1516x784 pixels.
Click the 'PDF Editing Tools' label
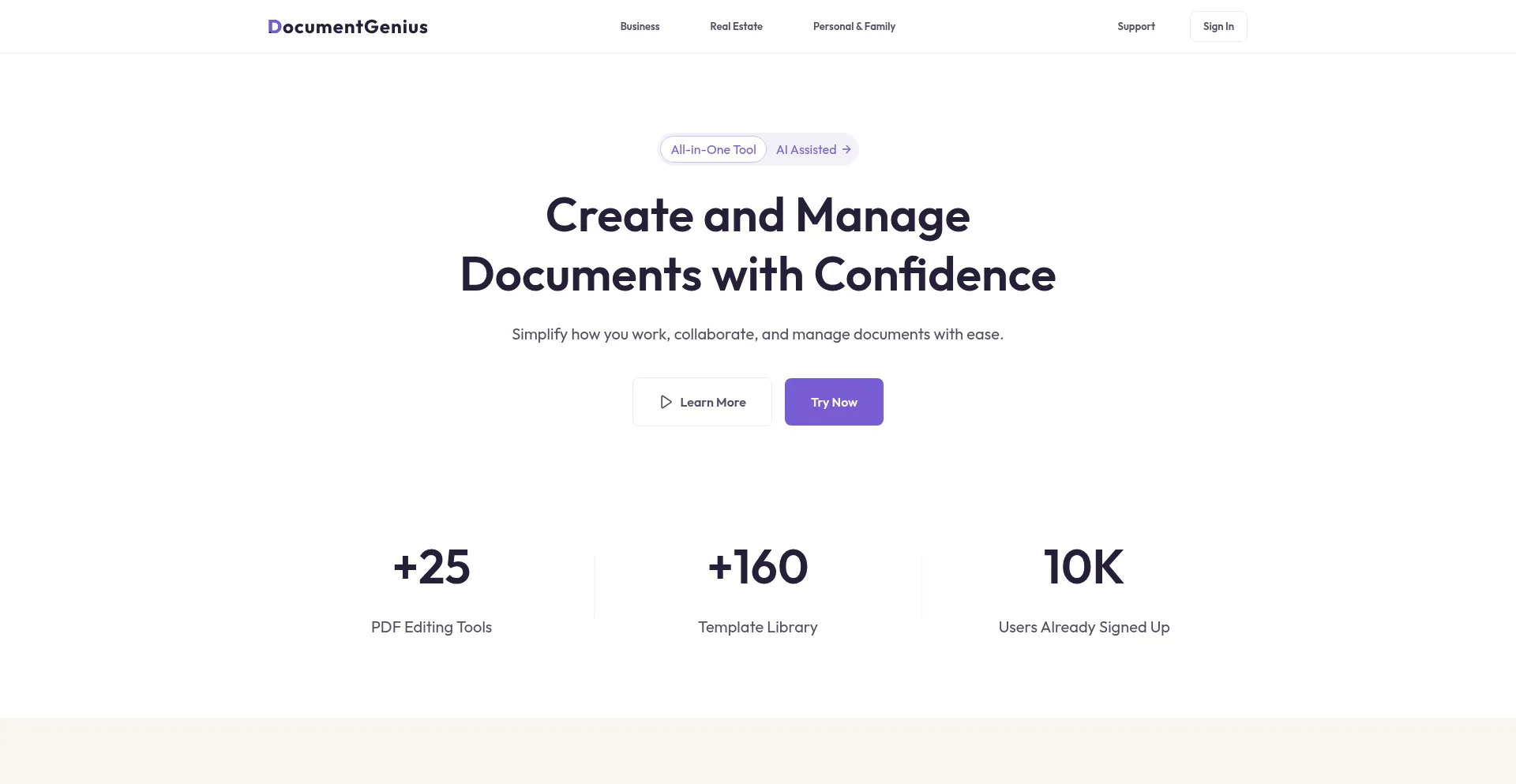click(431, 627)
